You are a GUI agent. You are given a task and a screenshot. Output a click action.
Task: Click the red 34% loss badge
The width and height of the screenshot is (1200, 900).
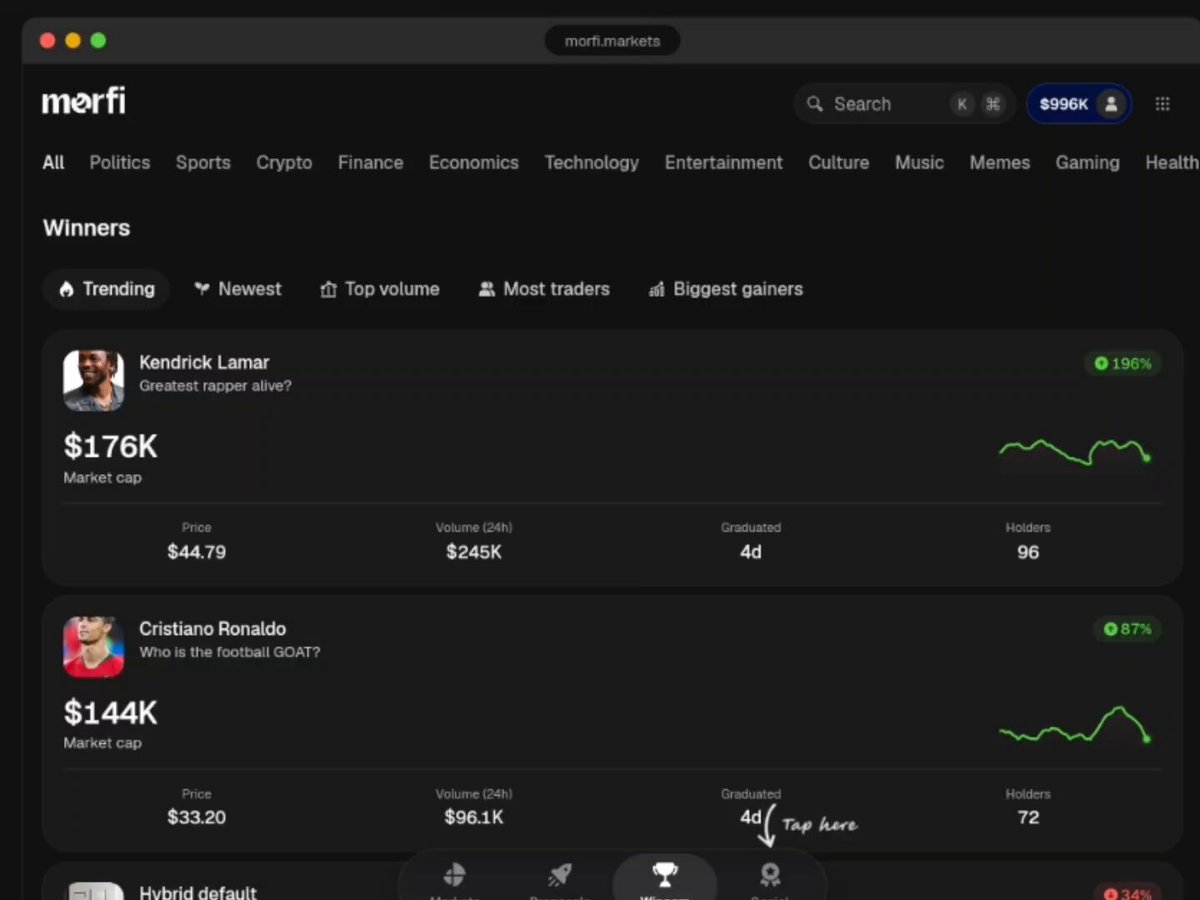click(x=1128, y=893)
